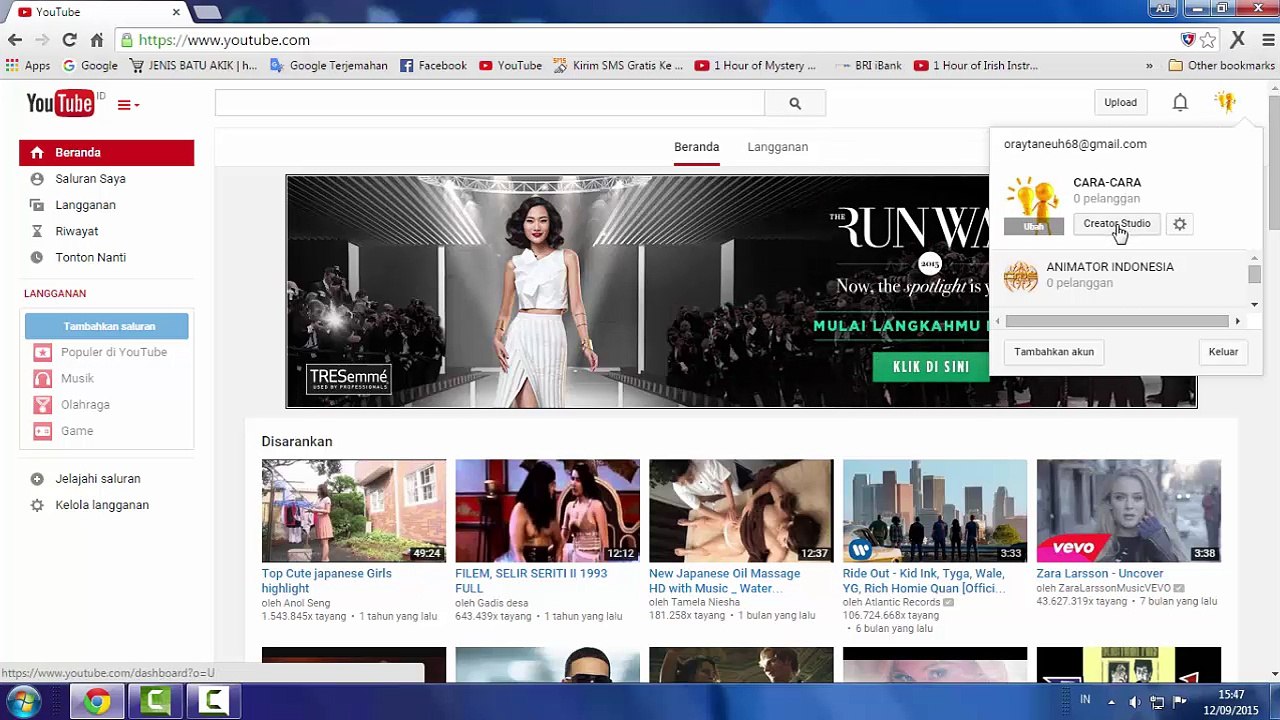The image size is (1280, 720).
Task: Click the Windows Start button
Action: (x=22, y=701)
